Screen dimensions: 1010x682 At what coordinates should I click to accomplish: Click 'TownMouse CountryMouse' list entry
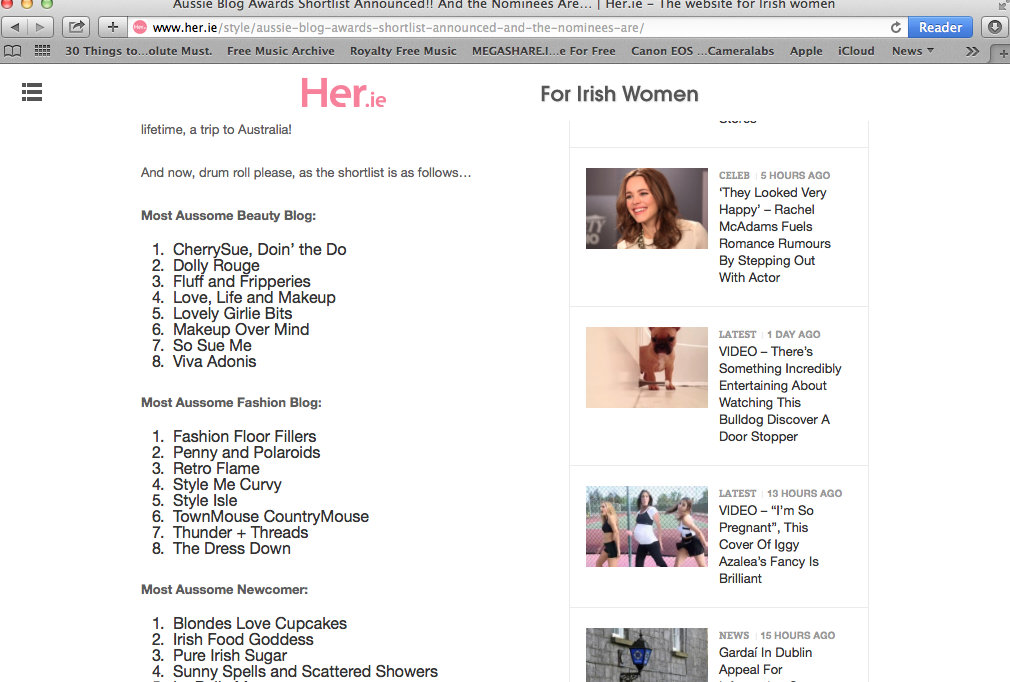pos(271,516)
